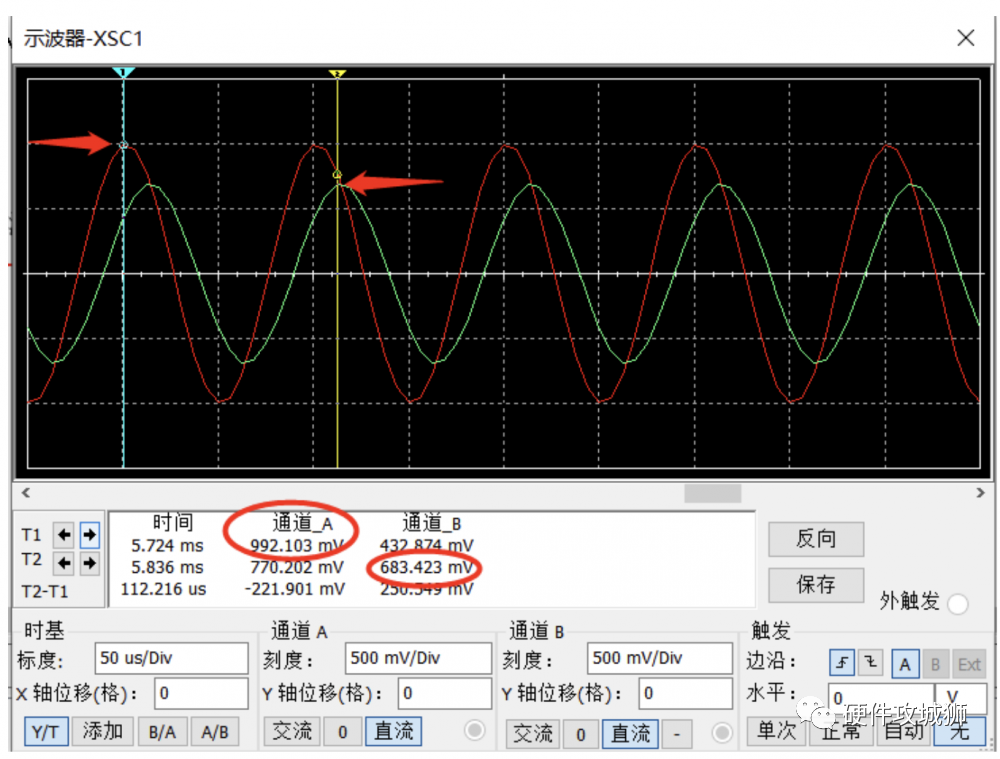Move cursor T2 left with arrow
The image size is (1000, 759).
click(x=64, y=563)
